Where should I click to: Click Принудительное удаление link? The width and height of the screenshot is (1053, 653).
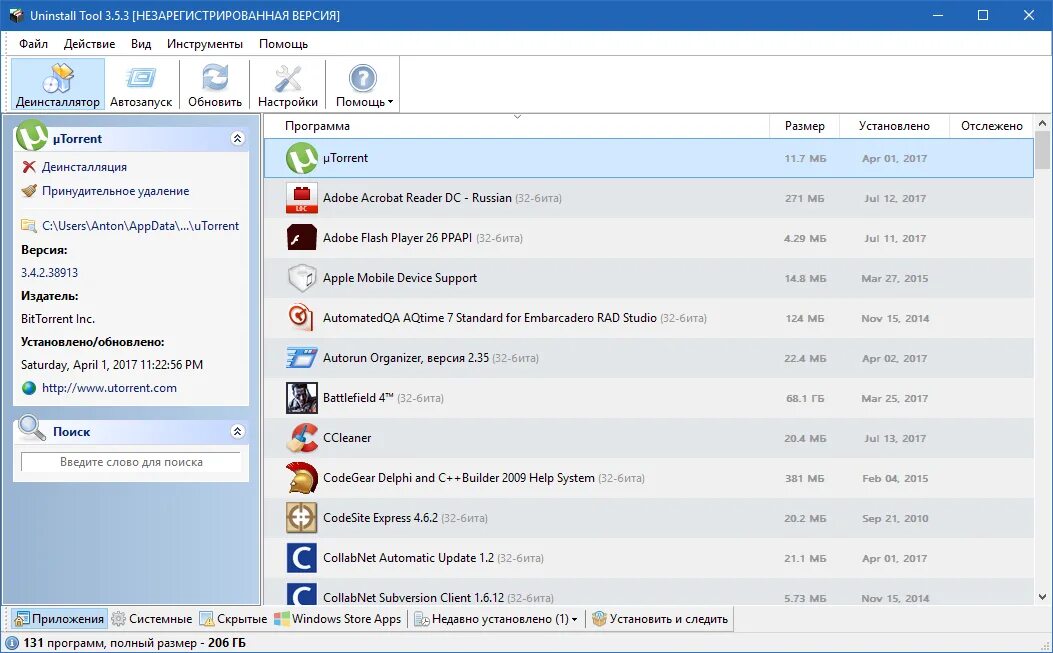pyautogui.click(x=116, y=191)
